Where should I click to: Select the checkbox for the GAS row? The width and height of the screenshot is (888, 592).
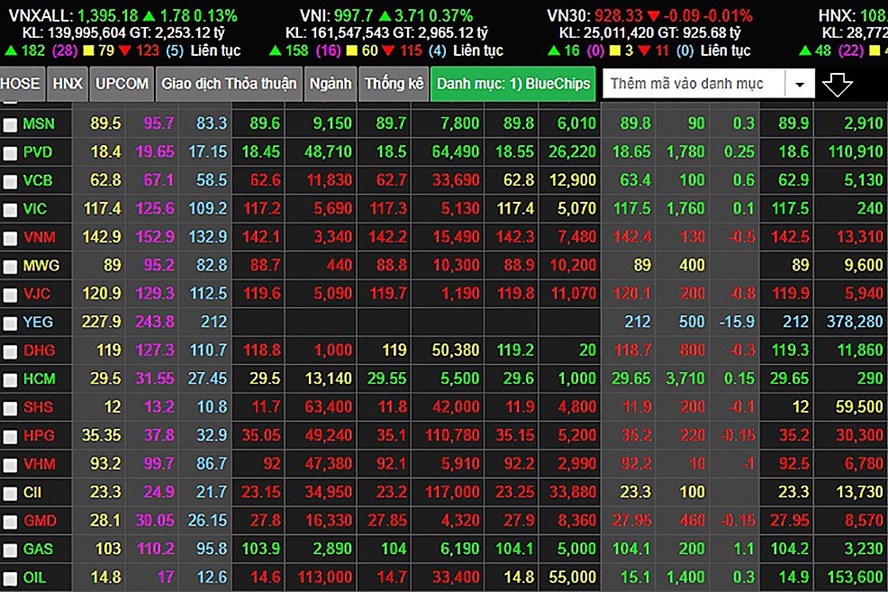[10, 551]
